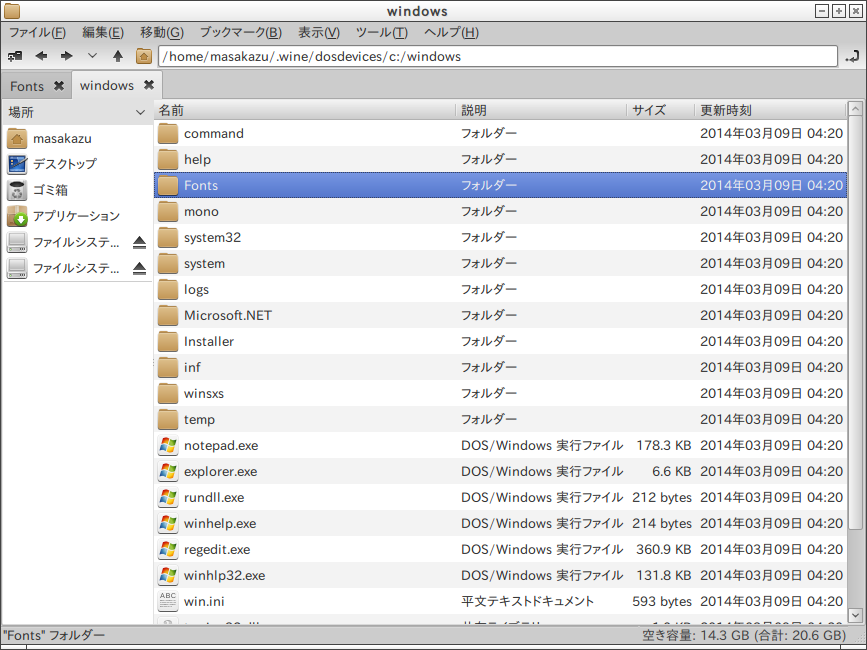Sort by the サイズ column header
867x650 pixels.
661,111
